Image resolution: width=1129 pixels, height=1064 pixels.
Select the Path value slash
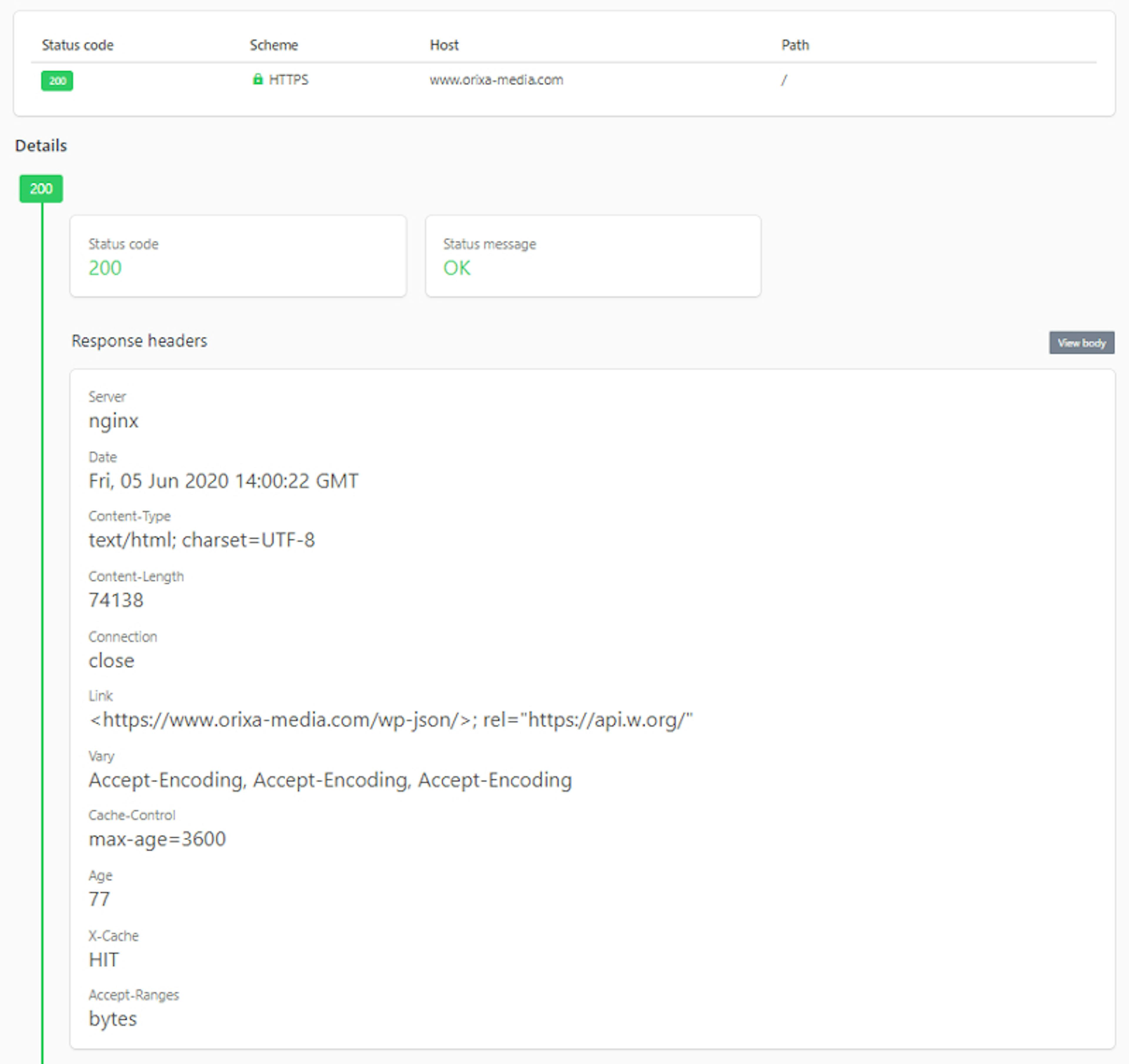coord(784,80)
